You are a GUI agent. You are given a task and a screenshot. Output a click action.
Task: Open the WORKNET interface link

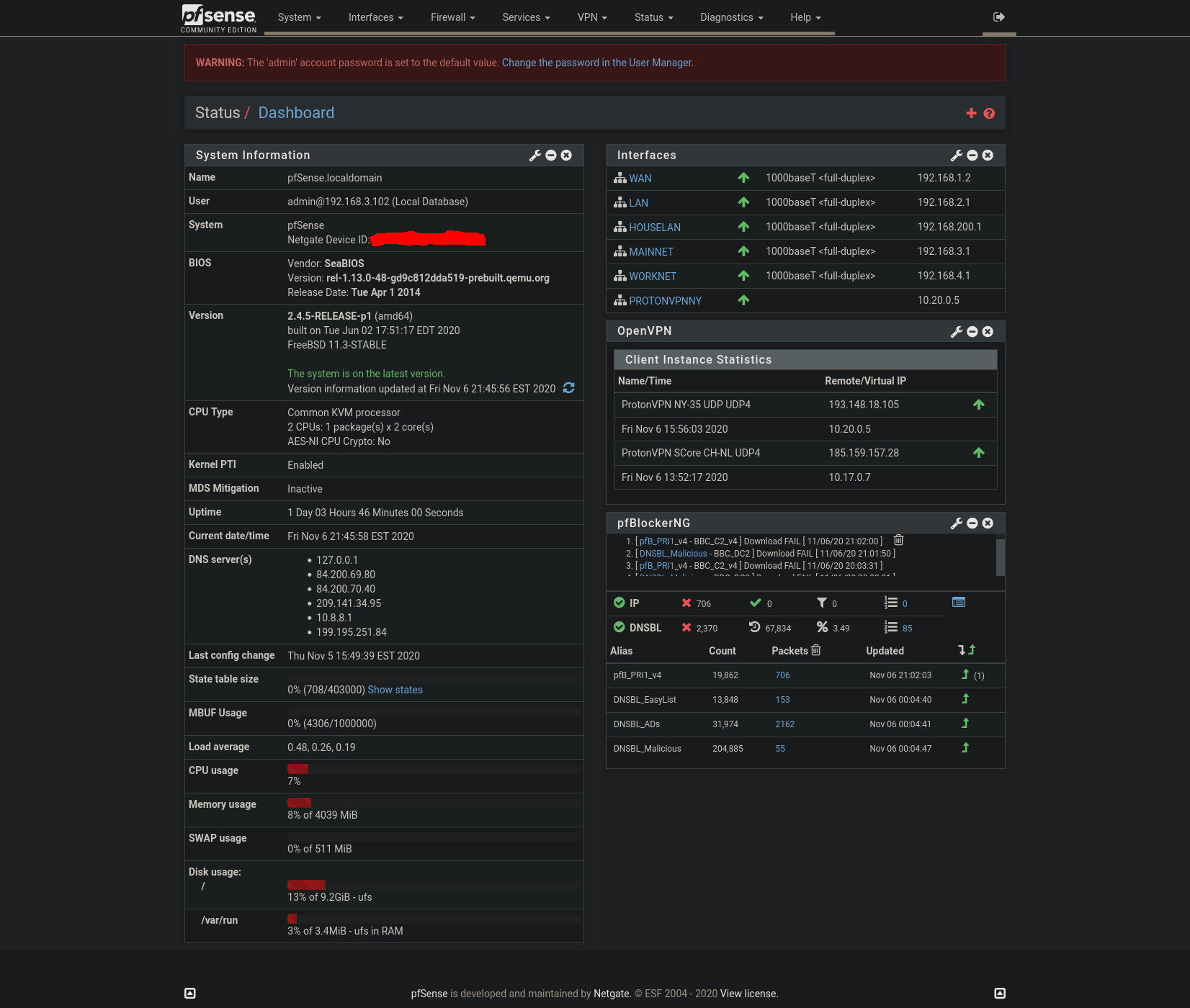click(x=653, y=276)
